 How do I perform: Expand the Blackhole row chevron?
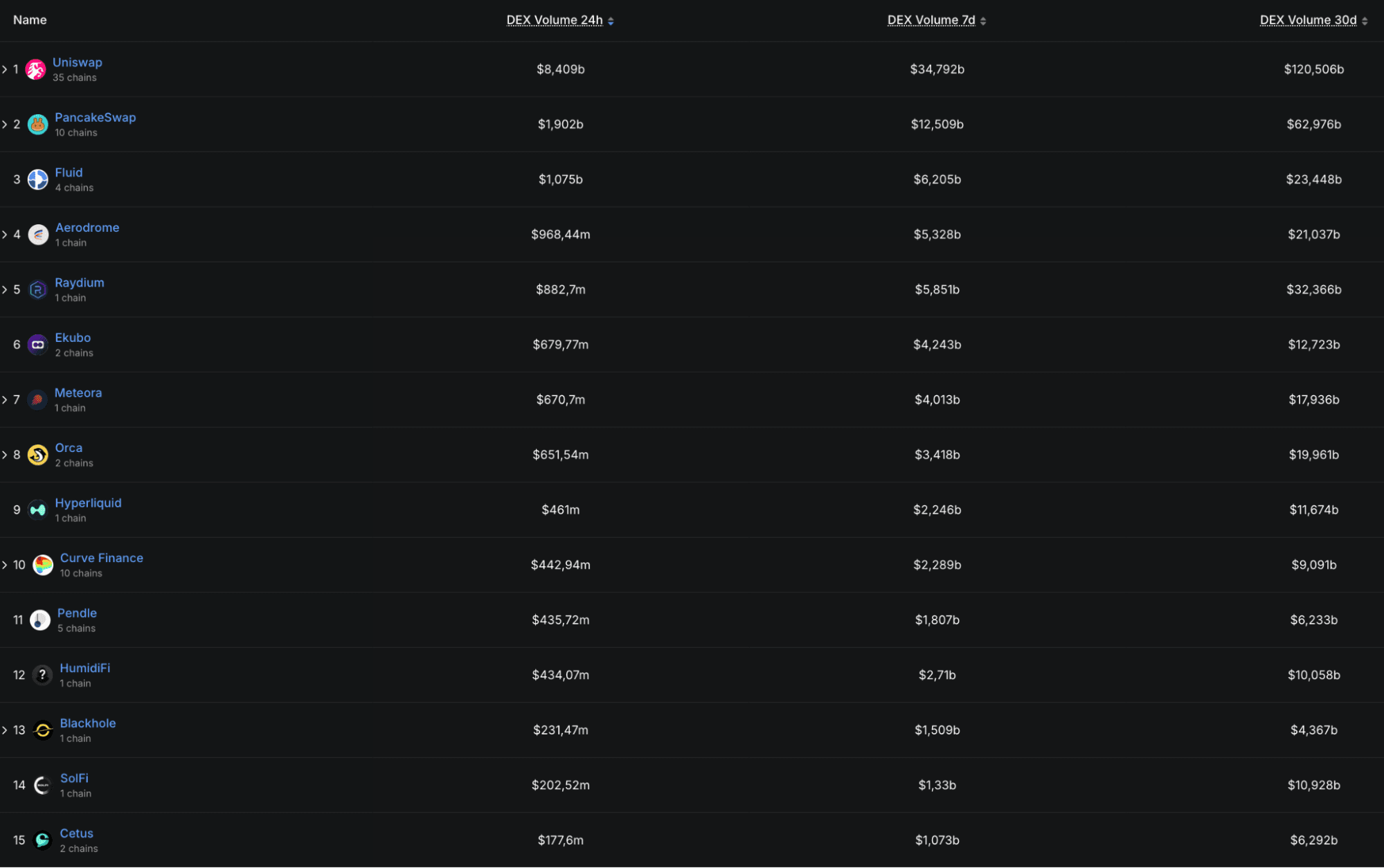click(5, 730)
